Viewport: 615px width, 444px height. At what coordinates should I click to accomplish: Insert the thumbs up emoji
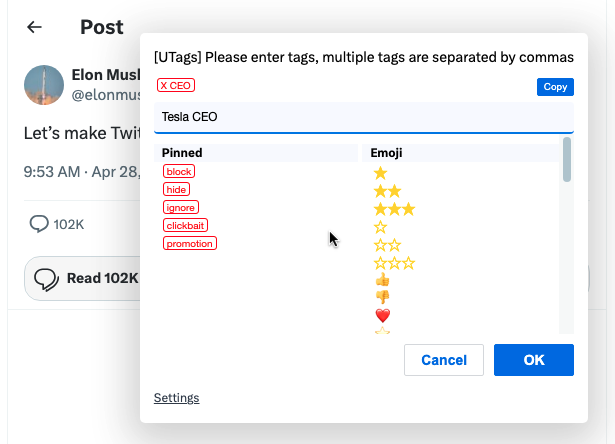pos(381,280)
